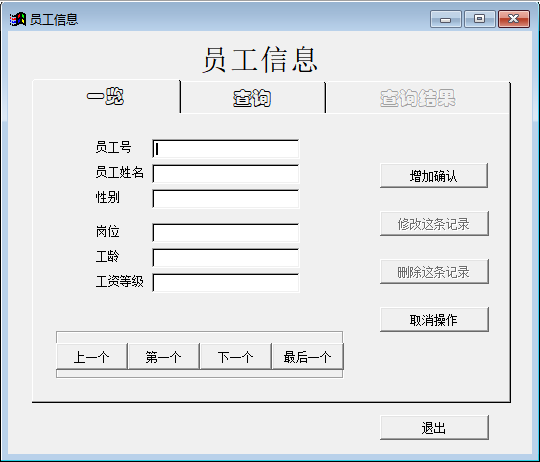Focus the 工龄 text box

226,258
